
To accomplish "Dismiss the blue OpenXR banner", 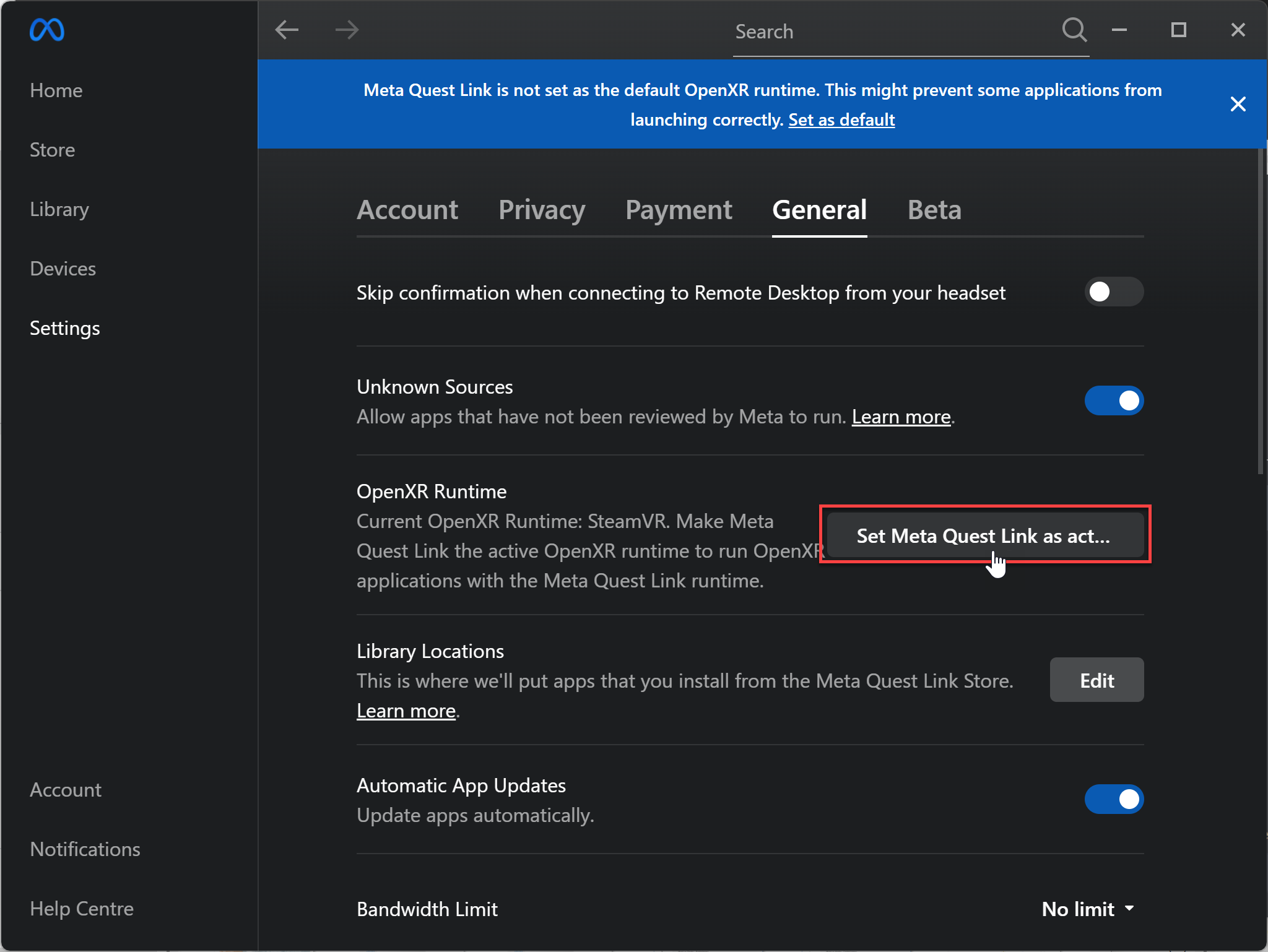I will [1238, 104].
